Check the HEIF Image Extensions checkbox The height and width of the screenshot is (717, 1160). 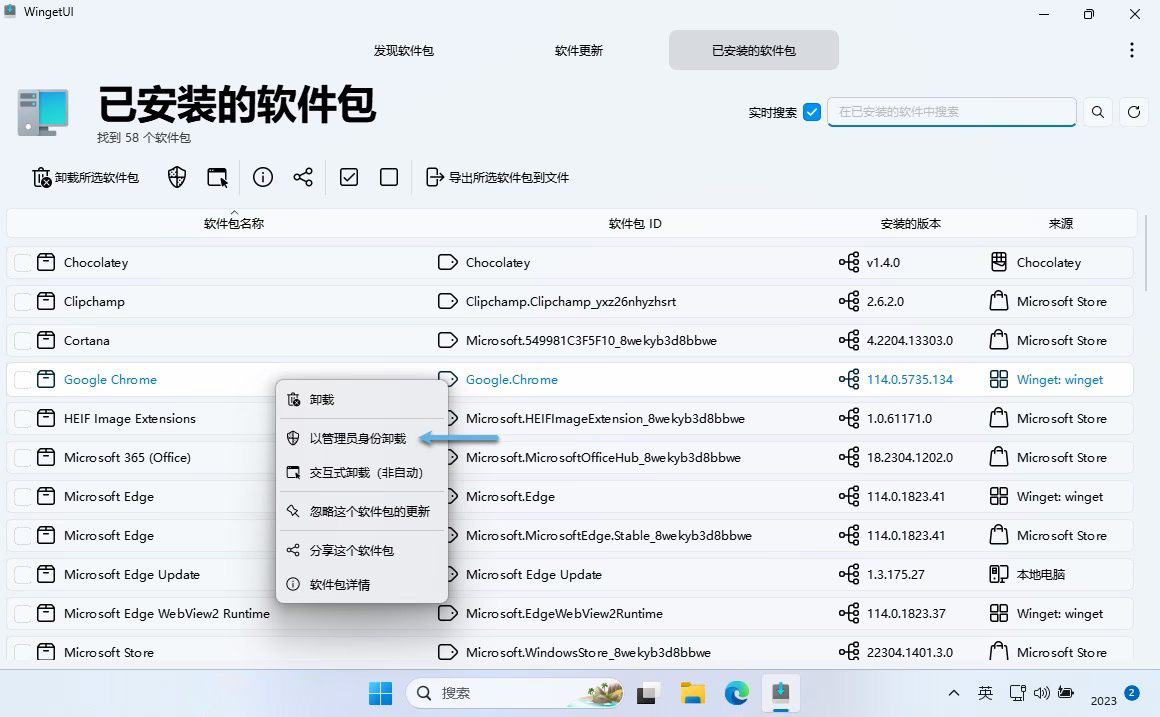point(23,419)
